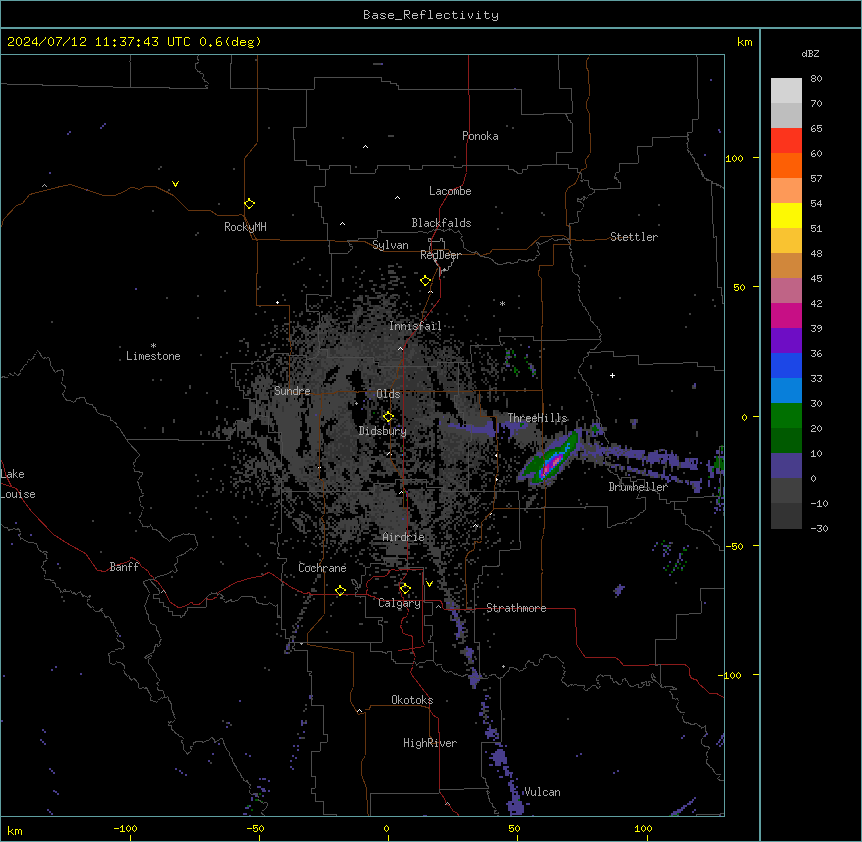Click the 100 tick on right vertical axis
The image size is (862, 842).
734,158
